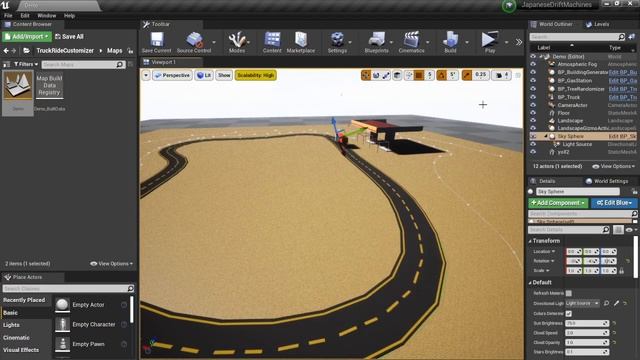Open the File menu
The image size is (640, 360).
(x=8, y=16)
